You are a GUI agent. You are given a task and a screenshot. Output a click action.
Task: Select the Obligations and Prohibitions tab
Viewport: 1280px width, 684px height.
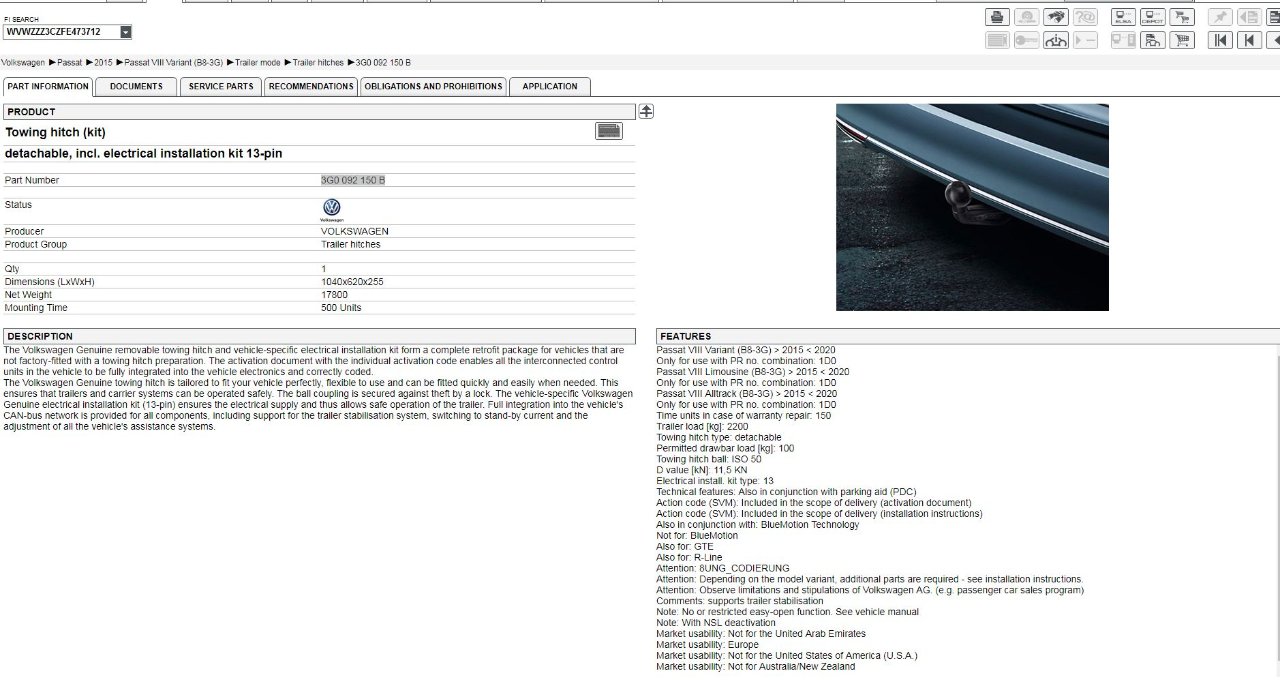pos(433,87)
